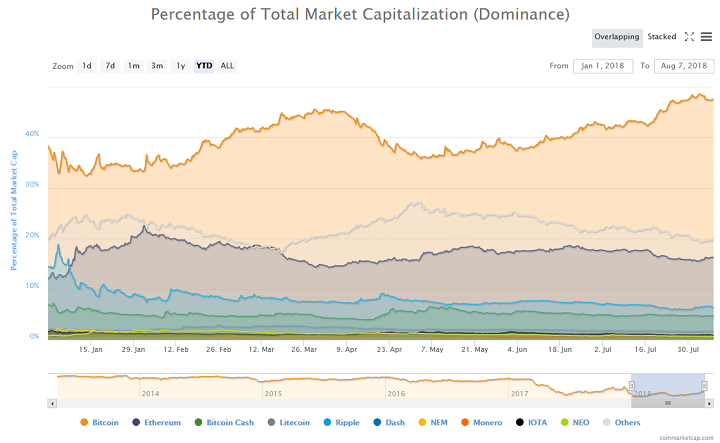
Task: Toggle Bitcoin series in legend
Action: point(100,422)
